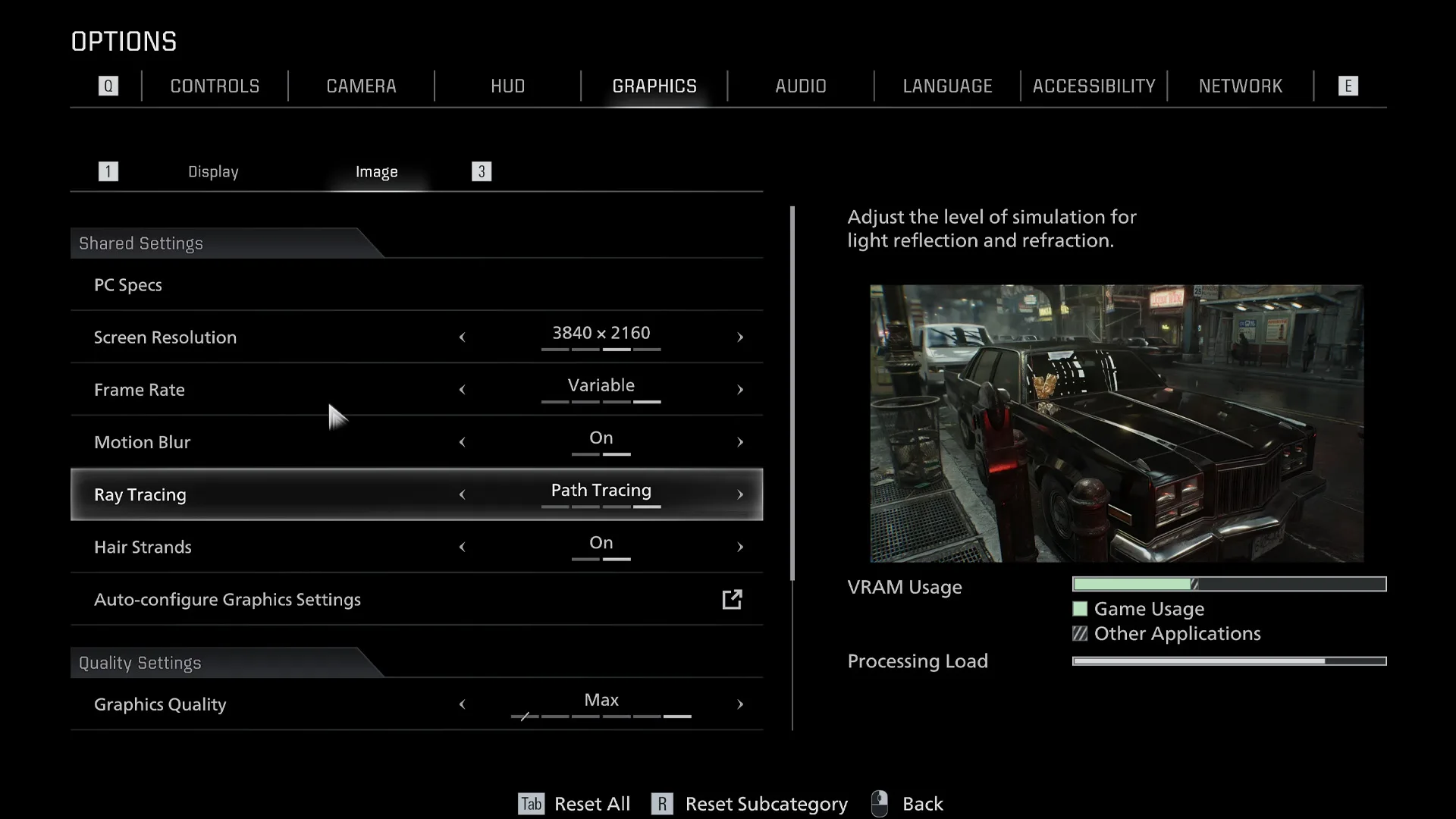1456x819 pixels.
Task: Decrease Frame Rate using left chevron
Action: point(463,390)
